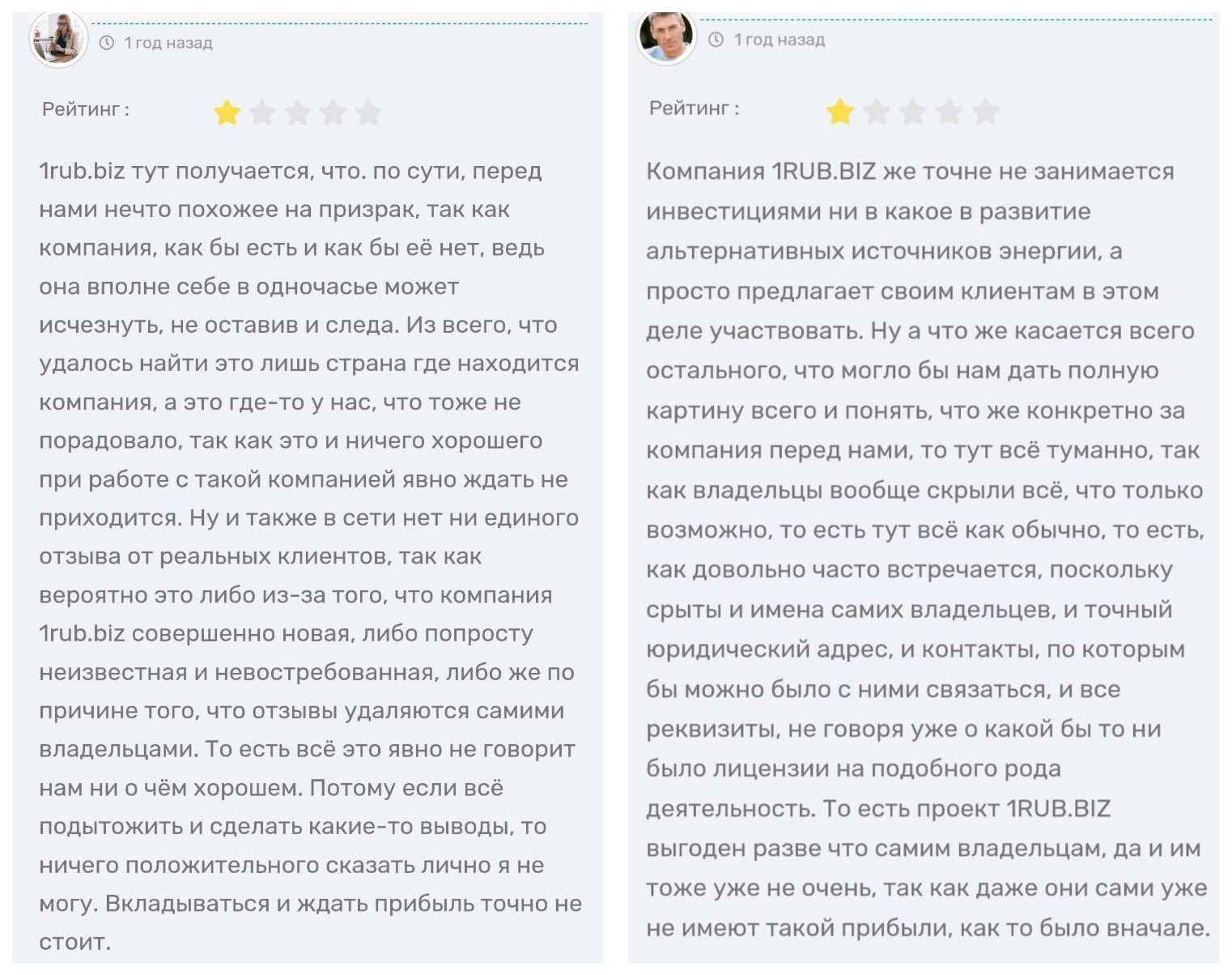This screenshot has height=975, width=1232.
Task: Click the "Рейтинг :" label in left review
Action: (86, 109)
